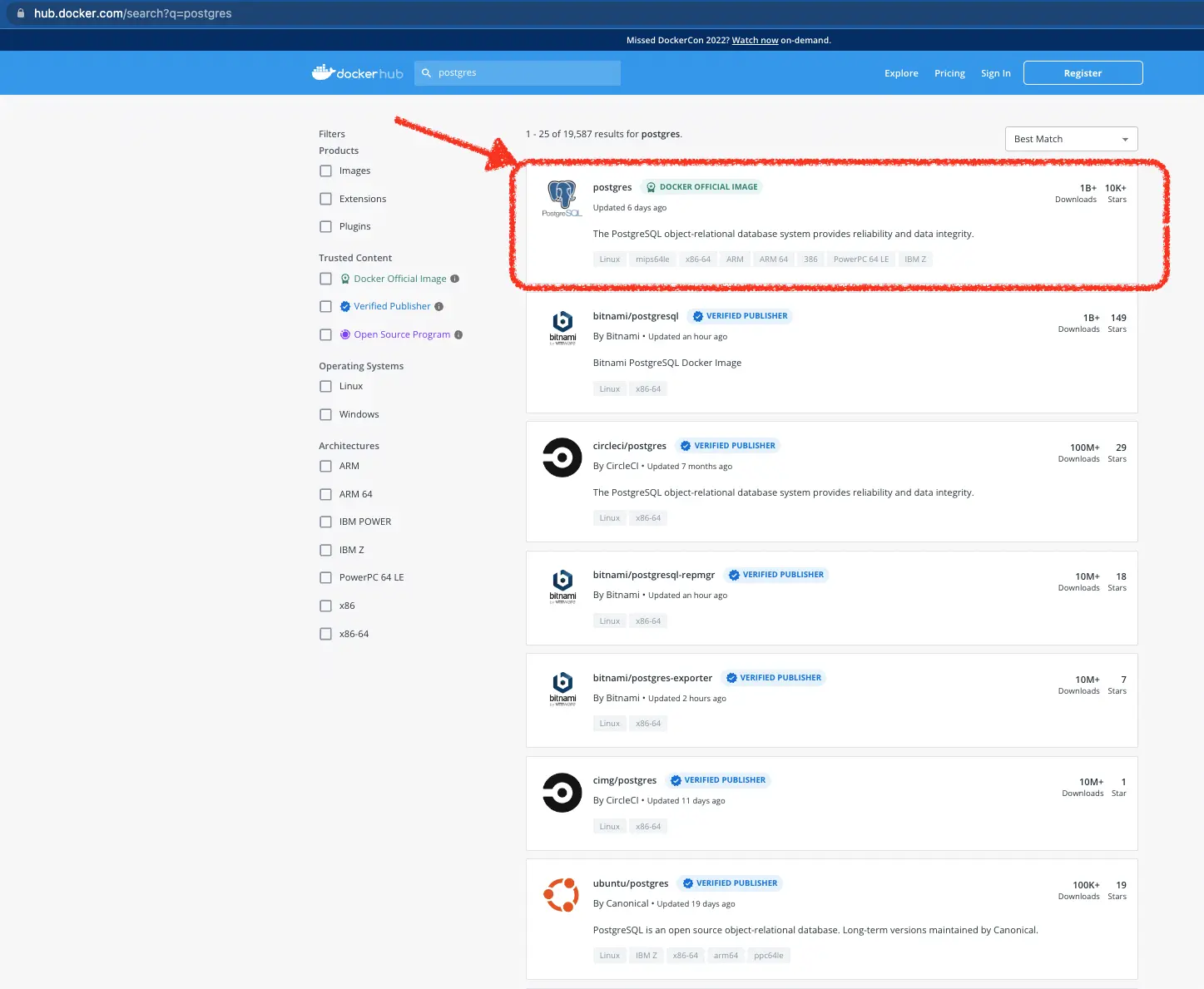
Task: Toggle the Docker Official Image checkbox
Action: (326, 279)
